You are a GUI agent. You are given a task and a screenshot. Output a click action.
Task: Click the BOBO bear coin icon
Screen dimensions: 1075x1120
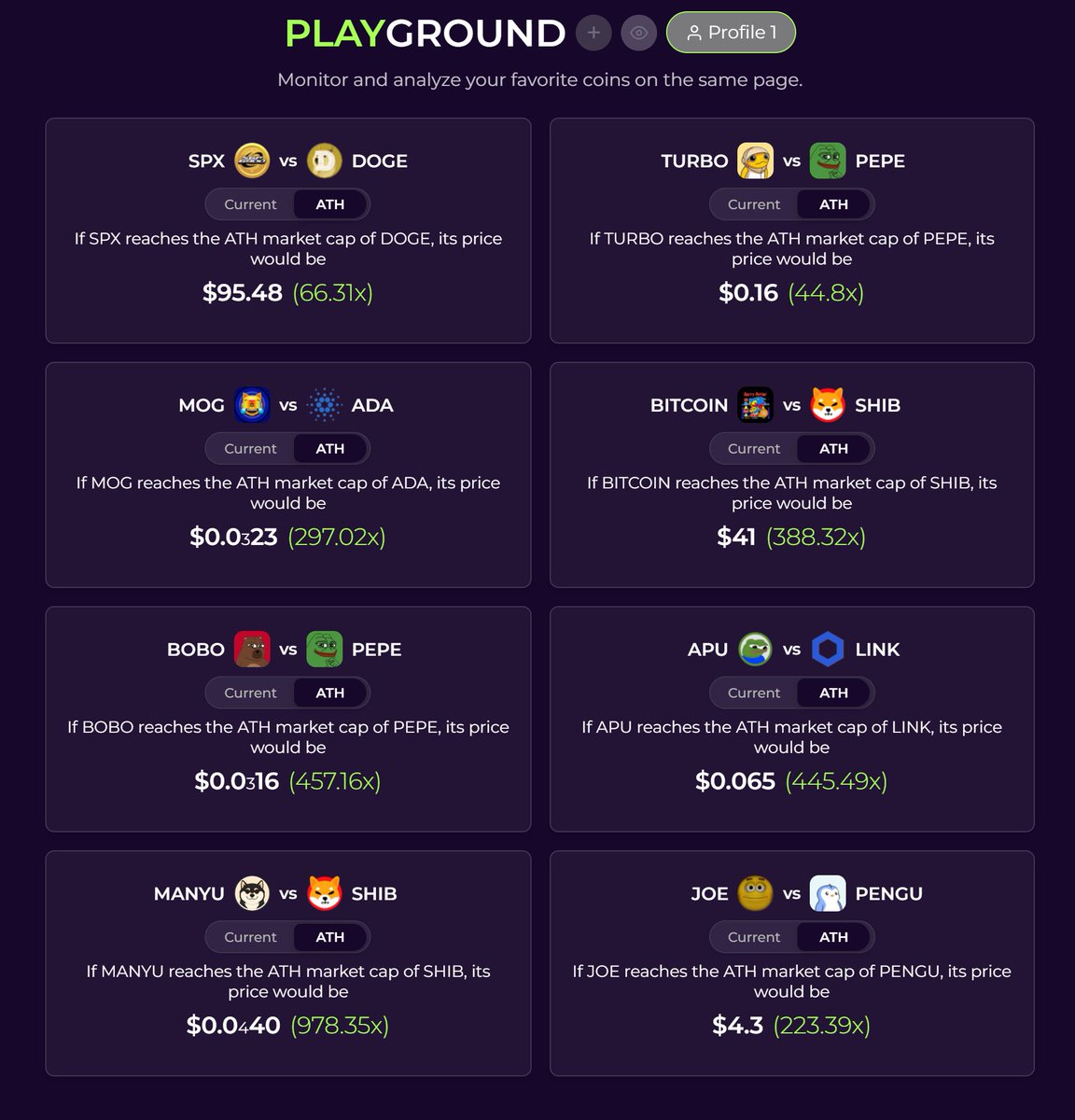pyautogui.click(x=252, y=650)
